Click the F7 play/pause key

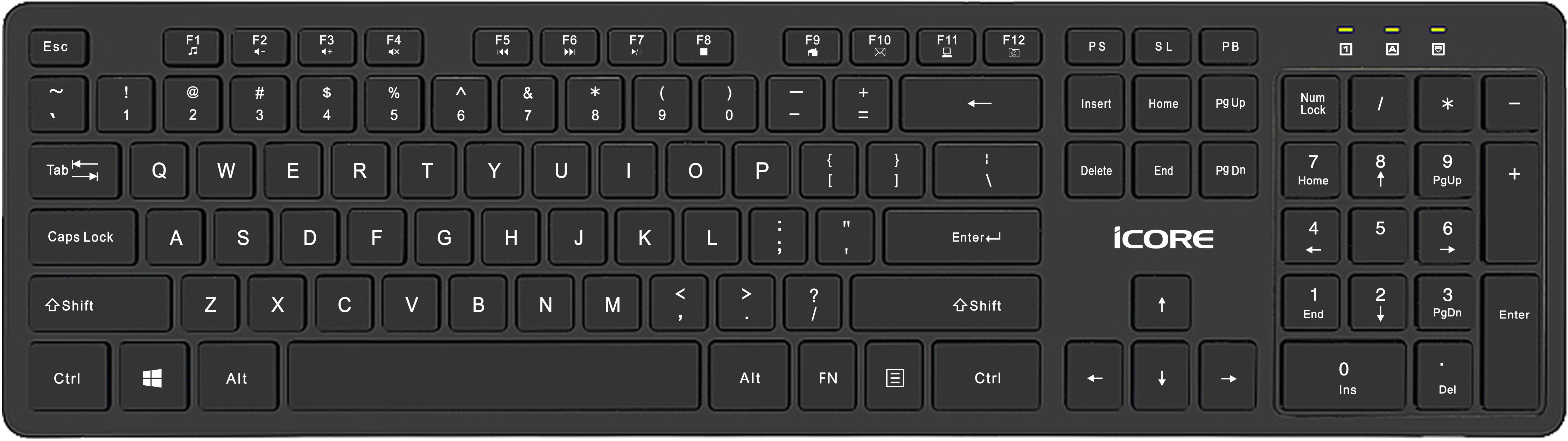tap(636, 46)
